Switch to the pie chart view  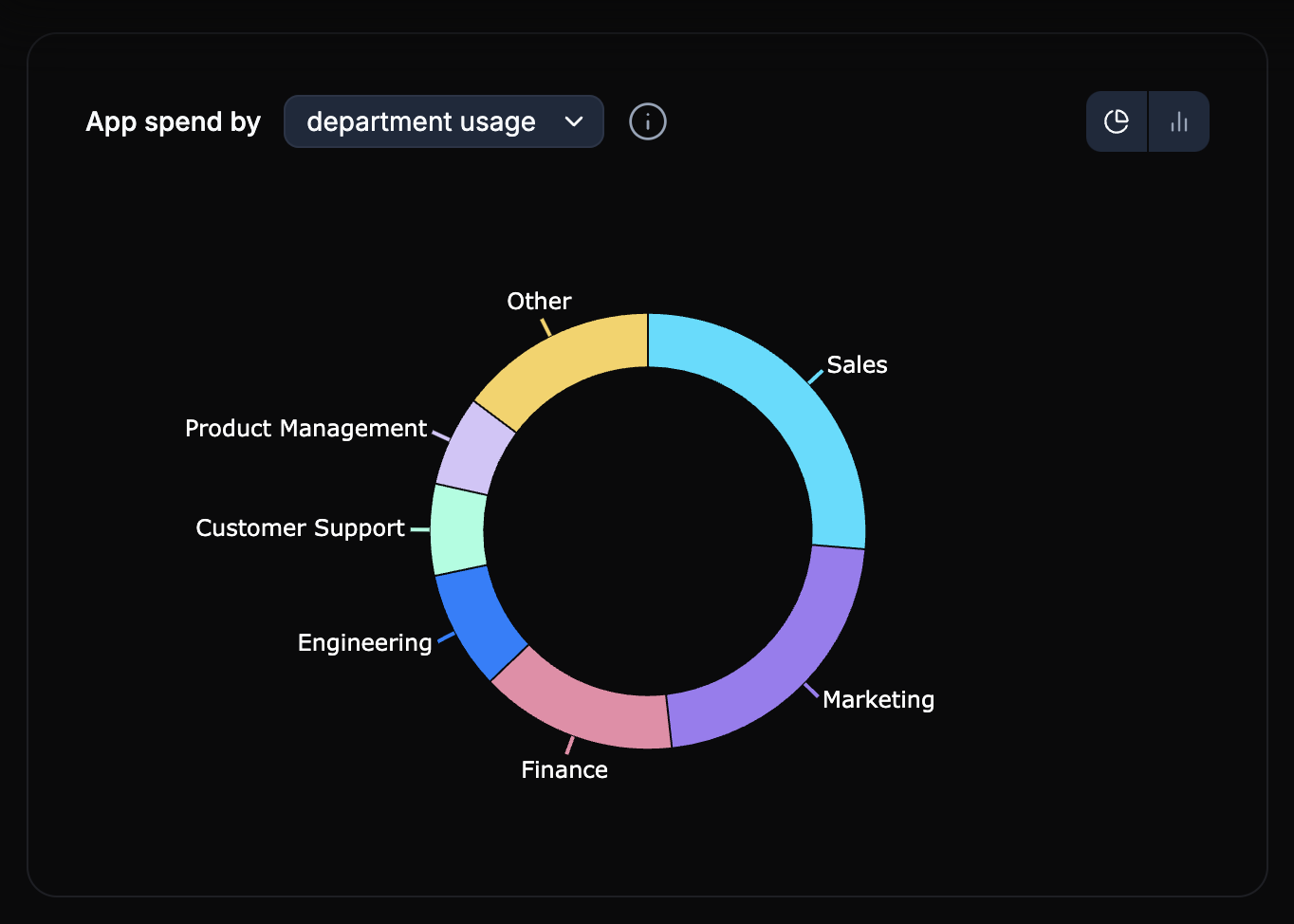(x=1117, y=121)
